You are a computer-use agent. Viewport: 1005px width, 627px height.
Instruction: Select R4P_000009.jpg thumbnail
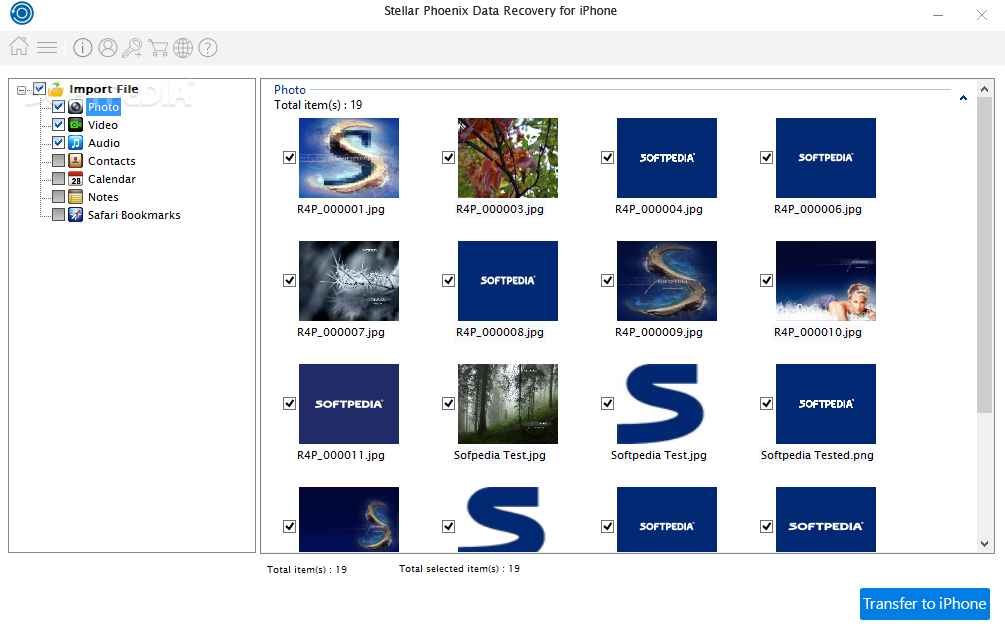click(667, 281)
